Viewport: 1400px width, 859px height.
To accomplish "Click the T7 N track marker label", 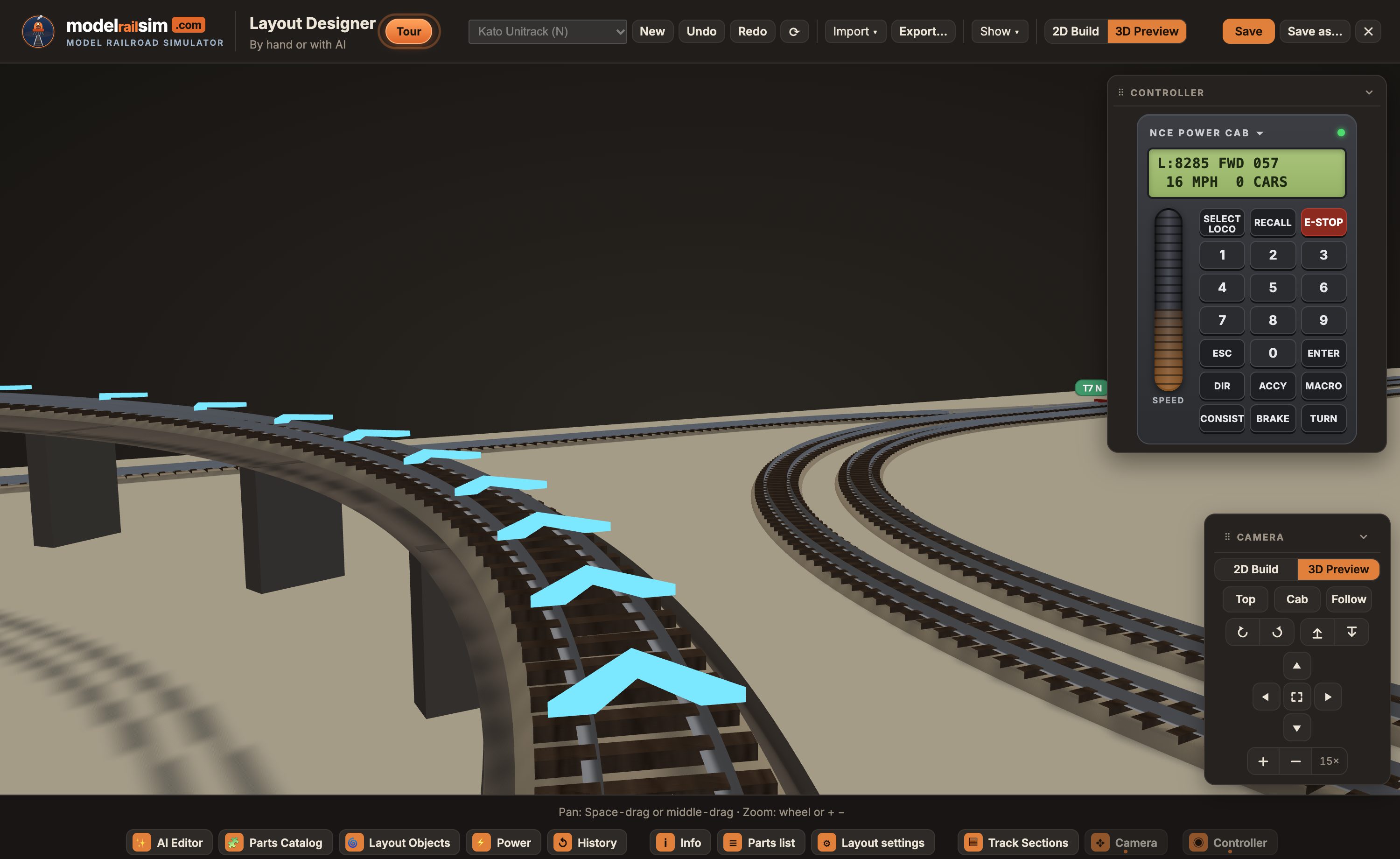I will coord(1091,387).
